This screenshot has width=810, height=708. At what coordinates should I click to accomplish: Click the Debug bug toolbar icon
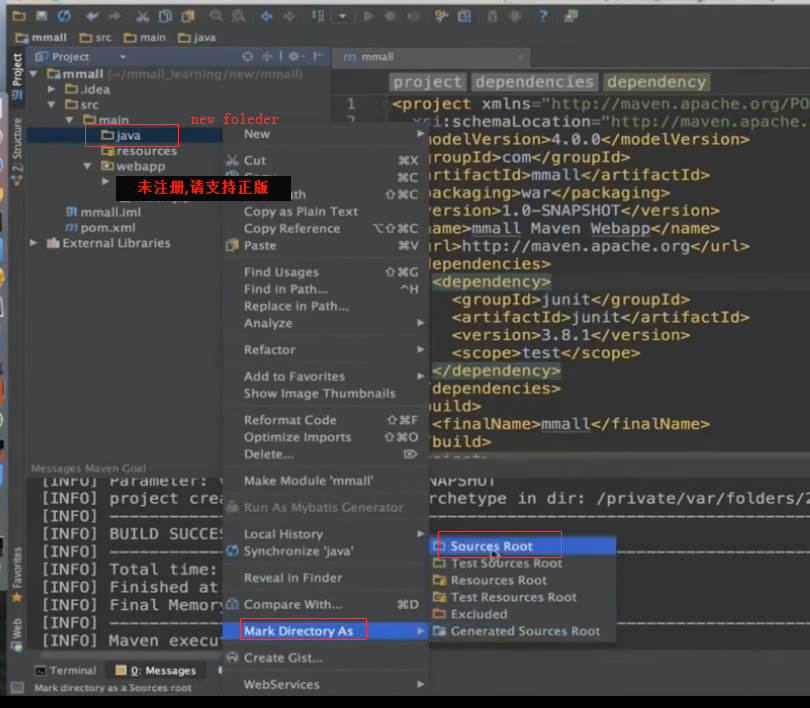391,17
